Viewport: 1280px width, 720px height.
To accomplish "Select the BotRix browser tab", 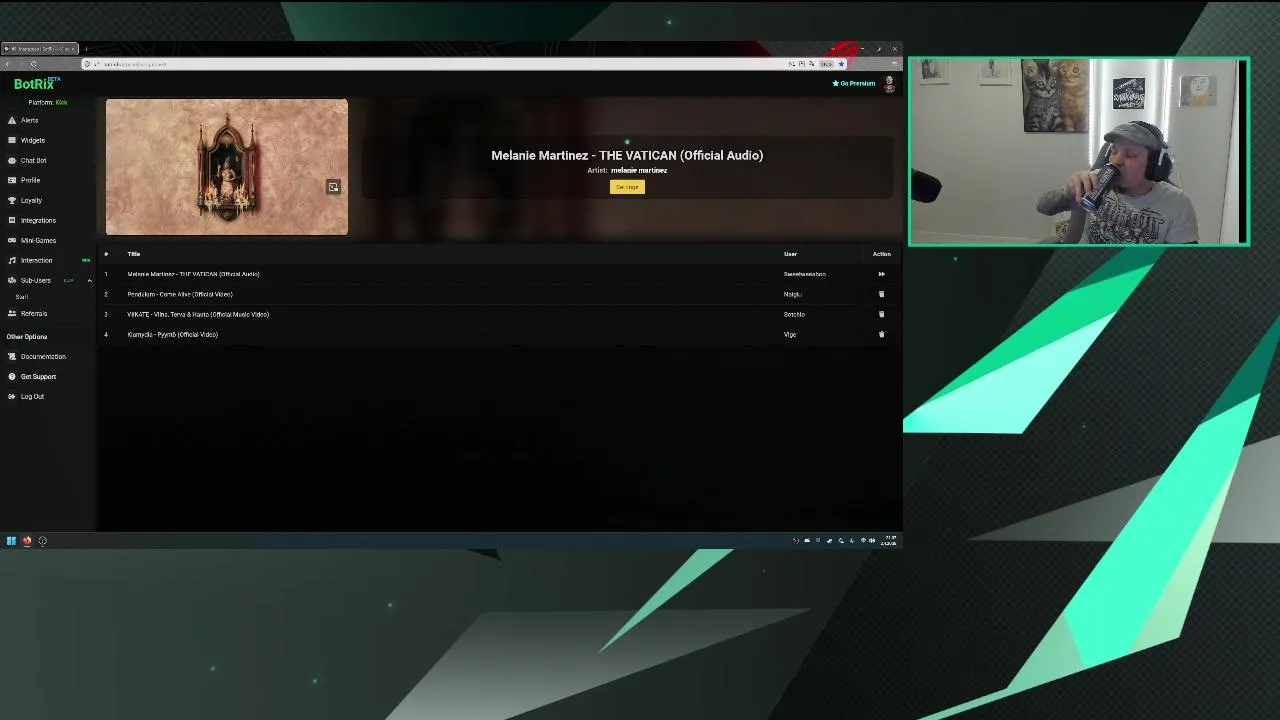I will (40, 48).
